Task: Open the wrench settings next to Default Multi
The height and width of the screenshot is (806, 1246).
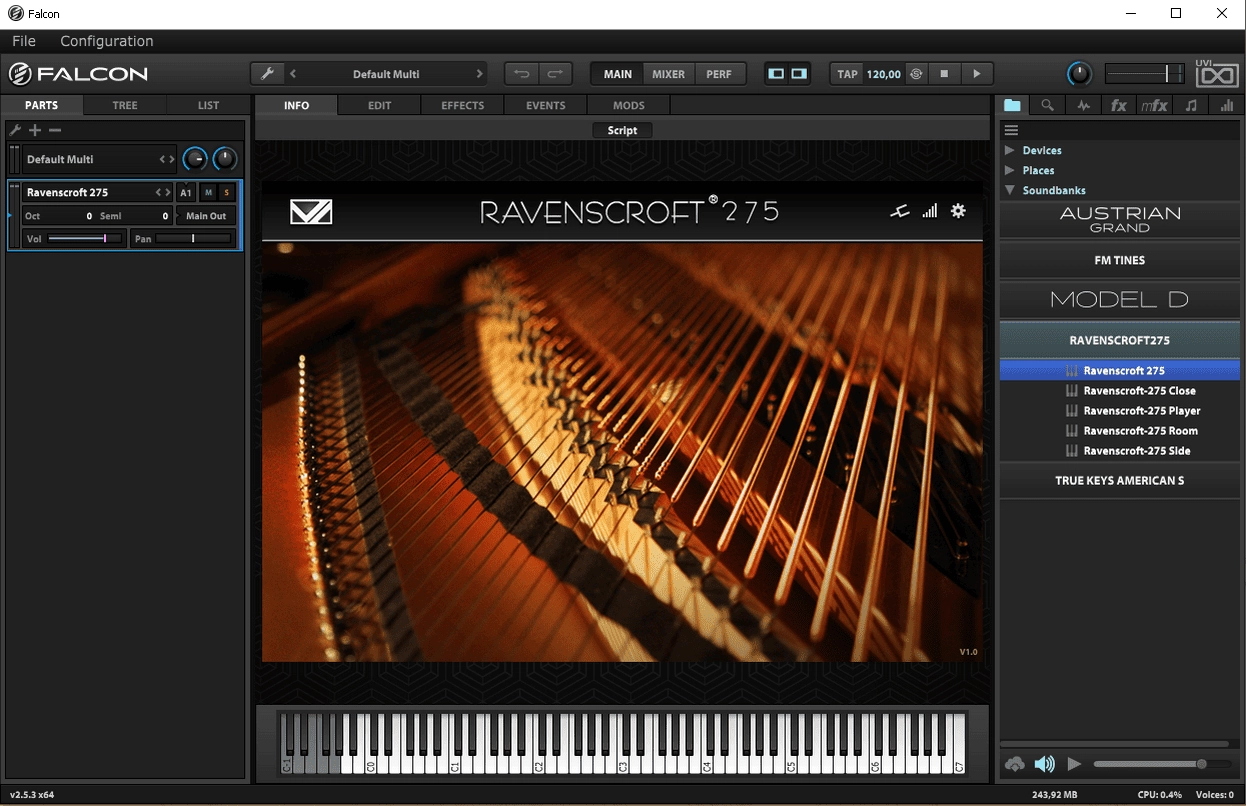Action: pyautogui.click(x=266, y=74)
